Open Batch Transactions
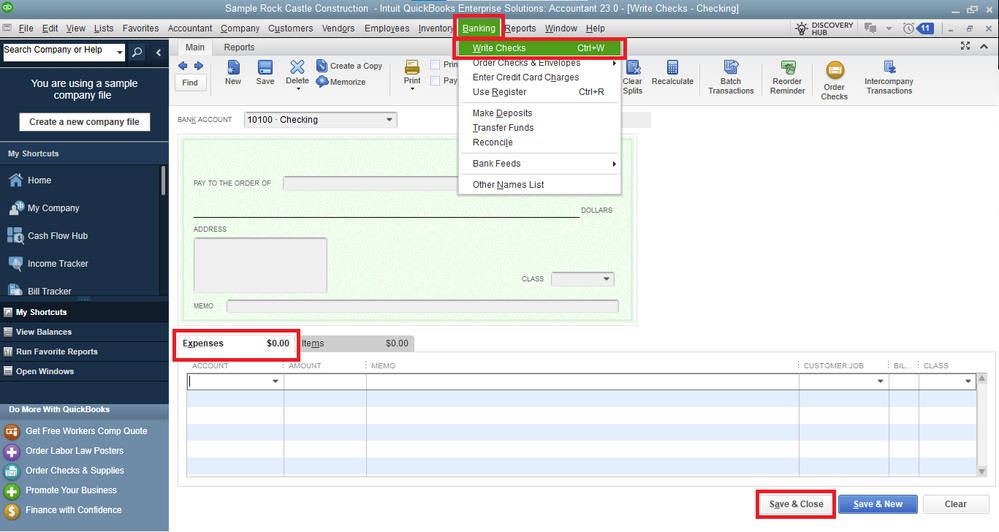The image size is (999, 532). pos(731,77)
